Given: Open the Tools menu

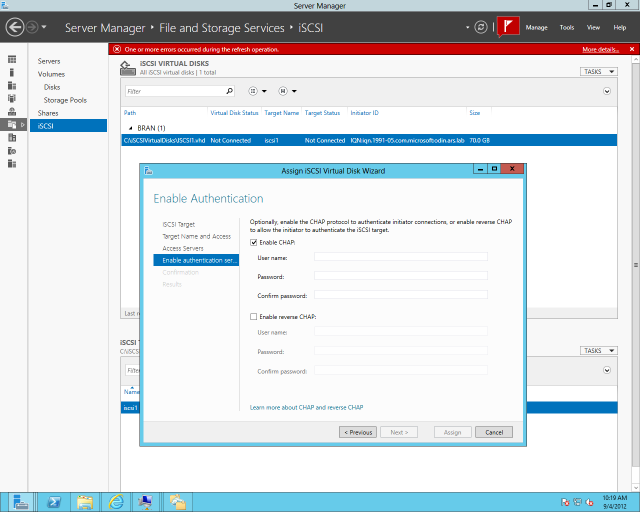Looking at the screenshot, I should tap(567, 27).
